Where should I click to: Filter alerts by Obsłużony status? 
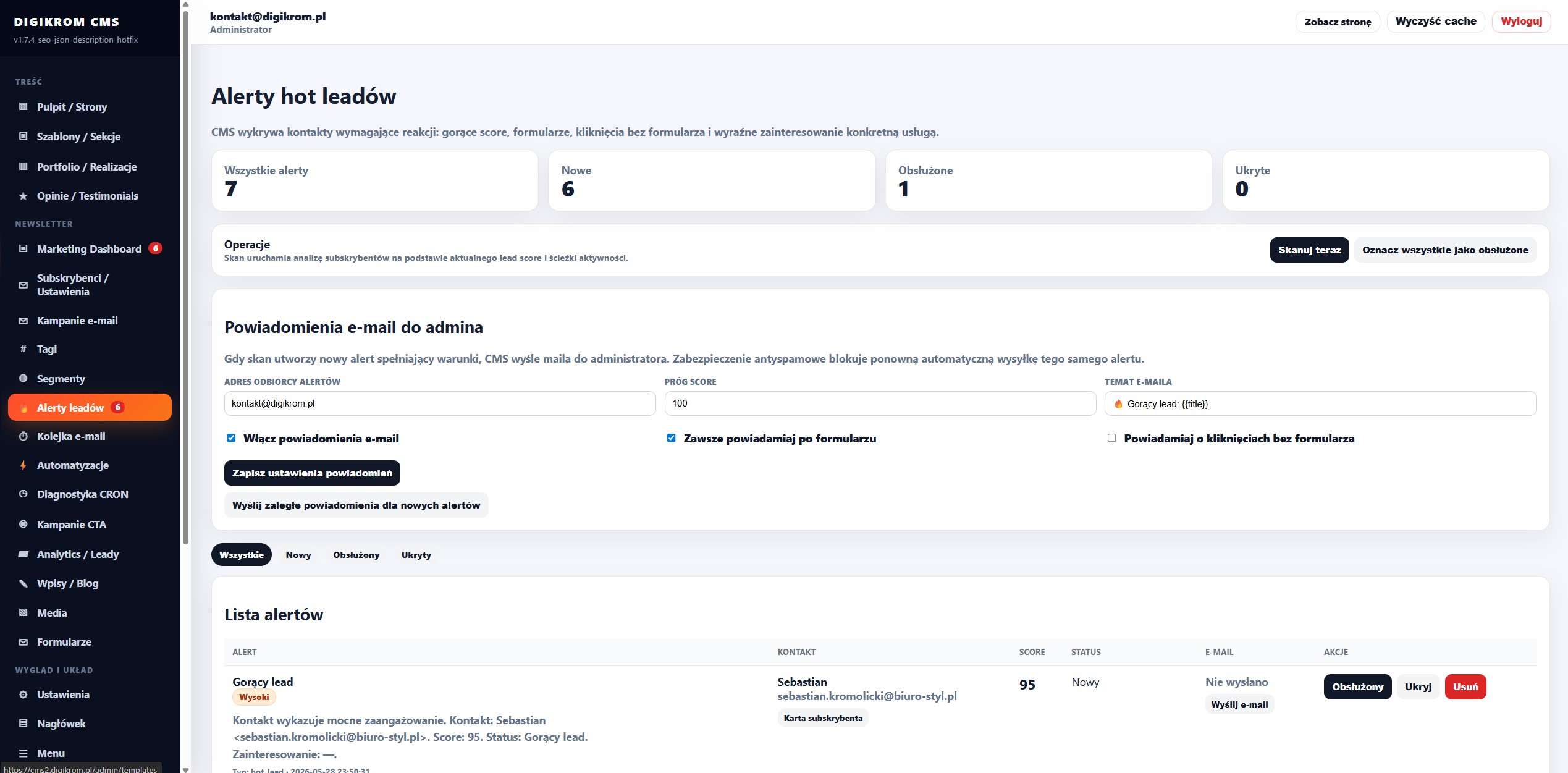356,555
